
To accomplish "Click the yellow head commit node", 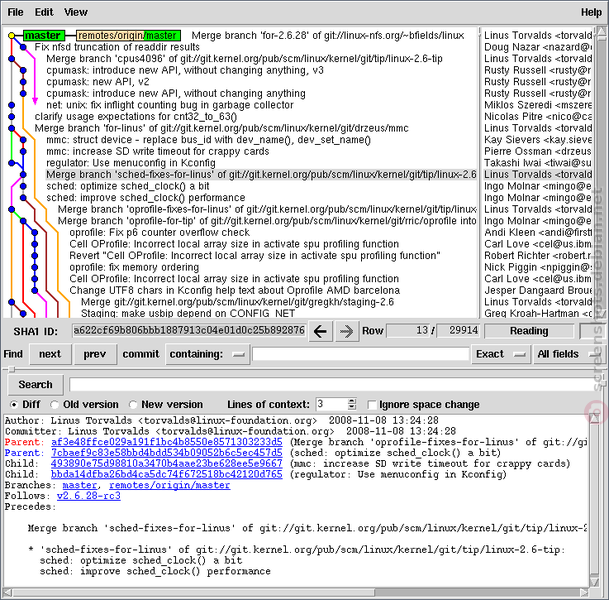I will click(x=11, y=36).
